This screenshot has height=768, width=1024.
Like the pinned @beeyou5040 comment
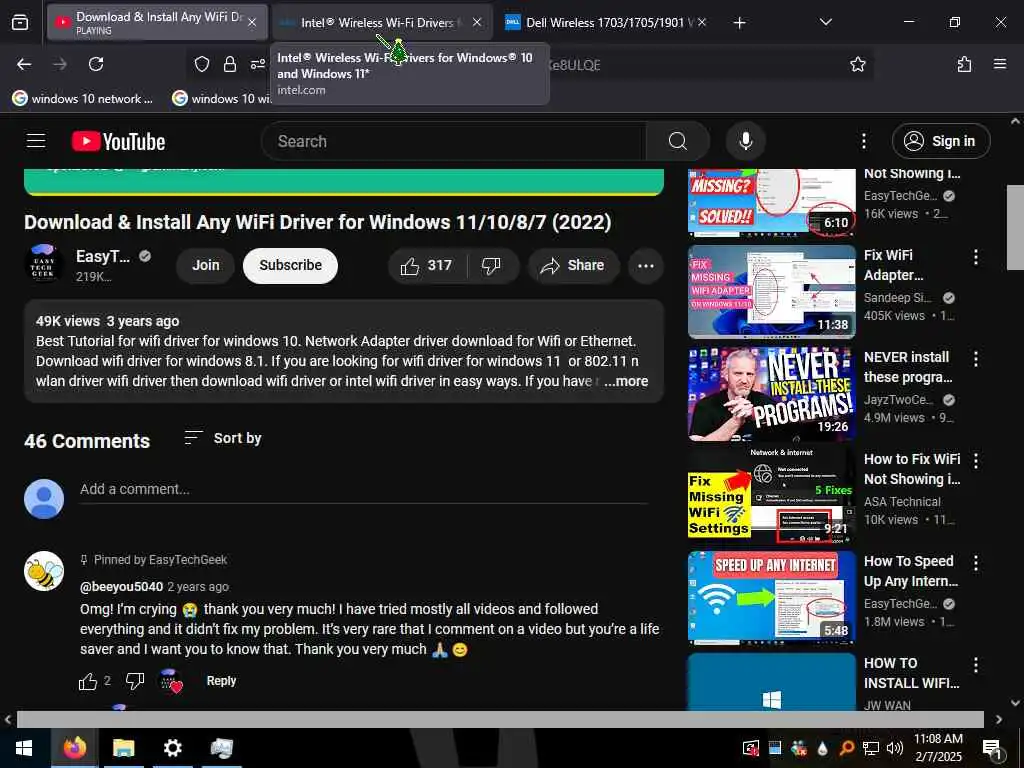88,681
